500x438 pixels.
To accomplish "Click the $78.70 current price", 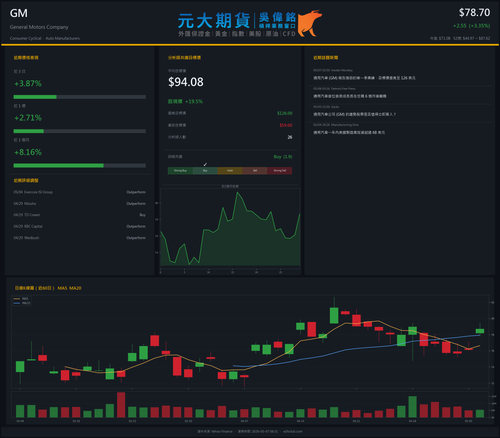I will click(x=474, y=13).
